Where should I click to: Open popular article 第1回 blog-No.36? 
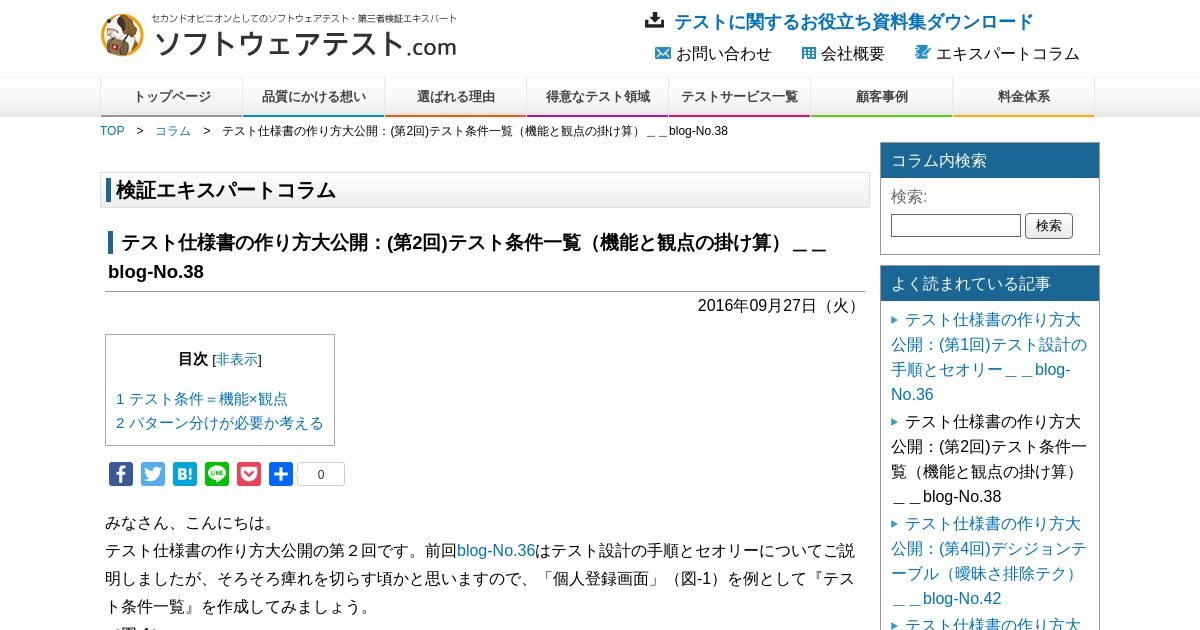click(989, 357)
